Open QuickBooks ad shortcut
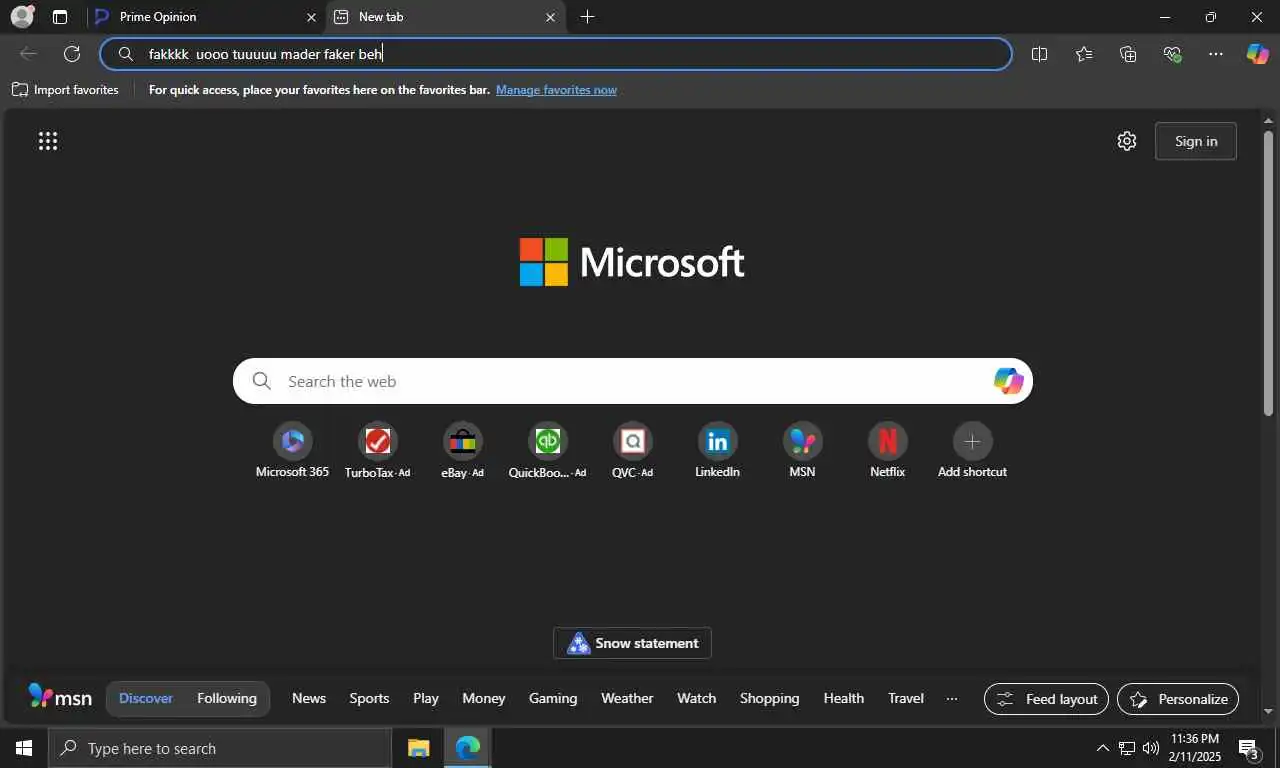The height and width of the screenshot is (768, 1280). (547, 450)
